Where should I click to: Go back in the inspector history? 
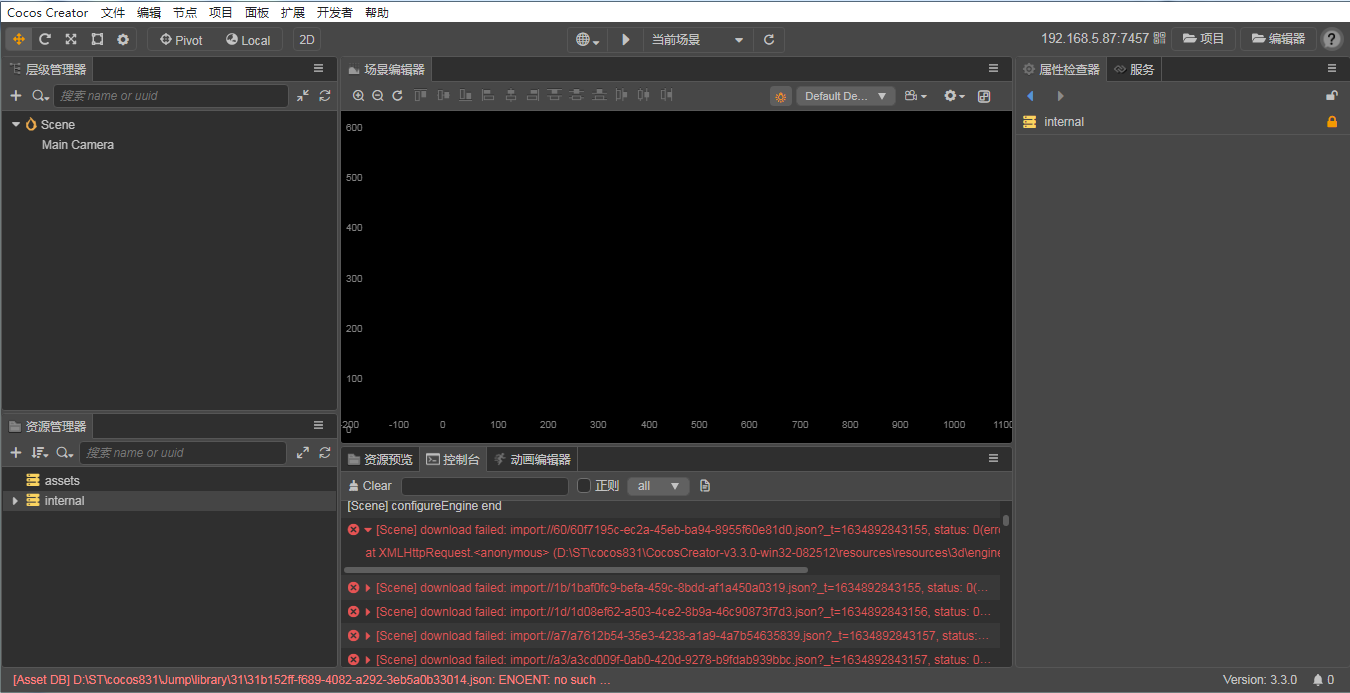1030,96
